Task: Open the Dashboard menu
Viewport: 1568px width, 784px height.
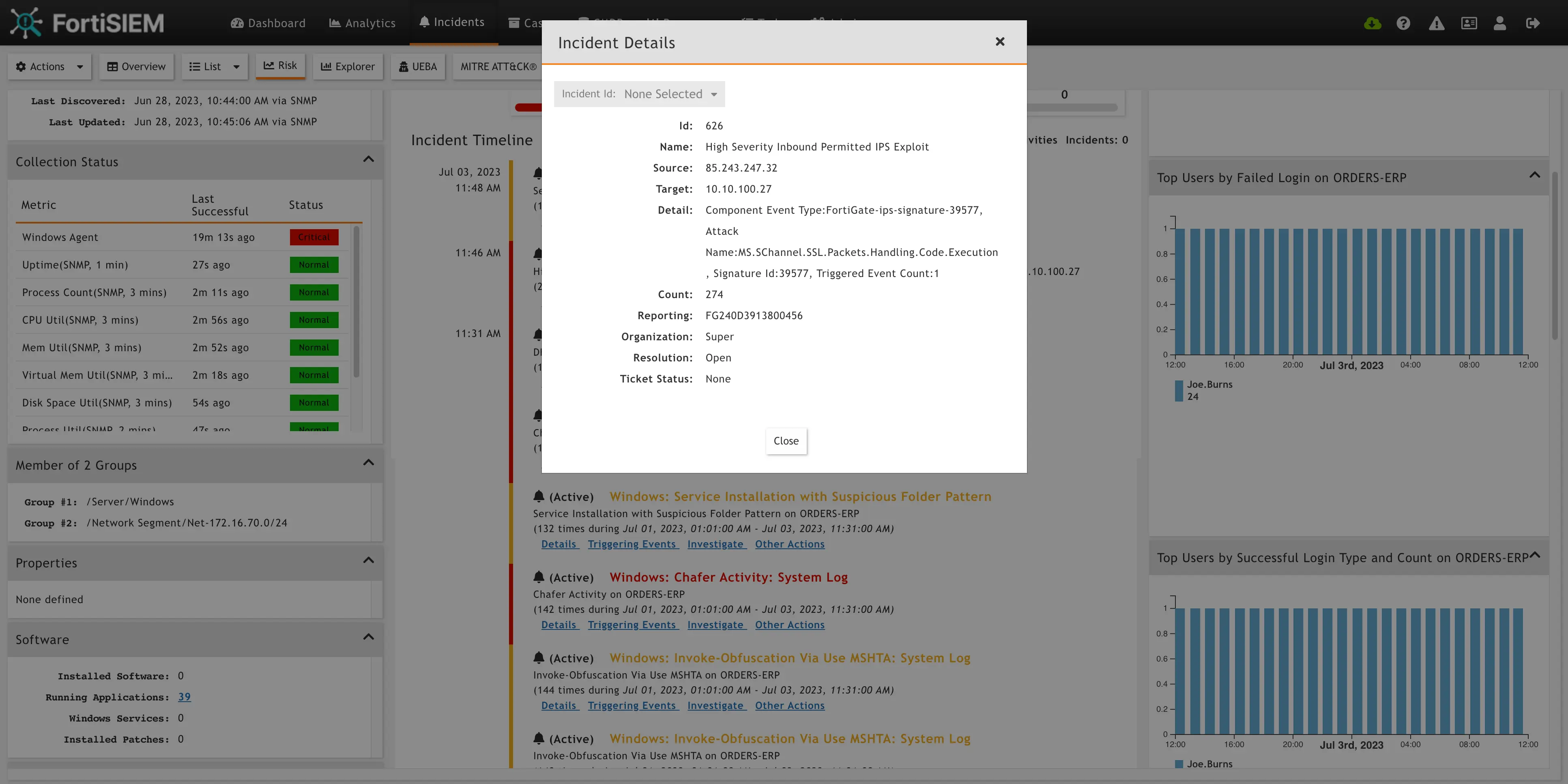Action: coord(268,23)
